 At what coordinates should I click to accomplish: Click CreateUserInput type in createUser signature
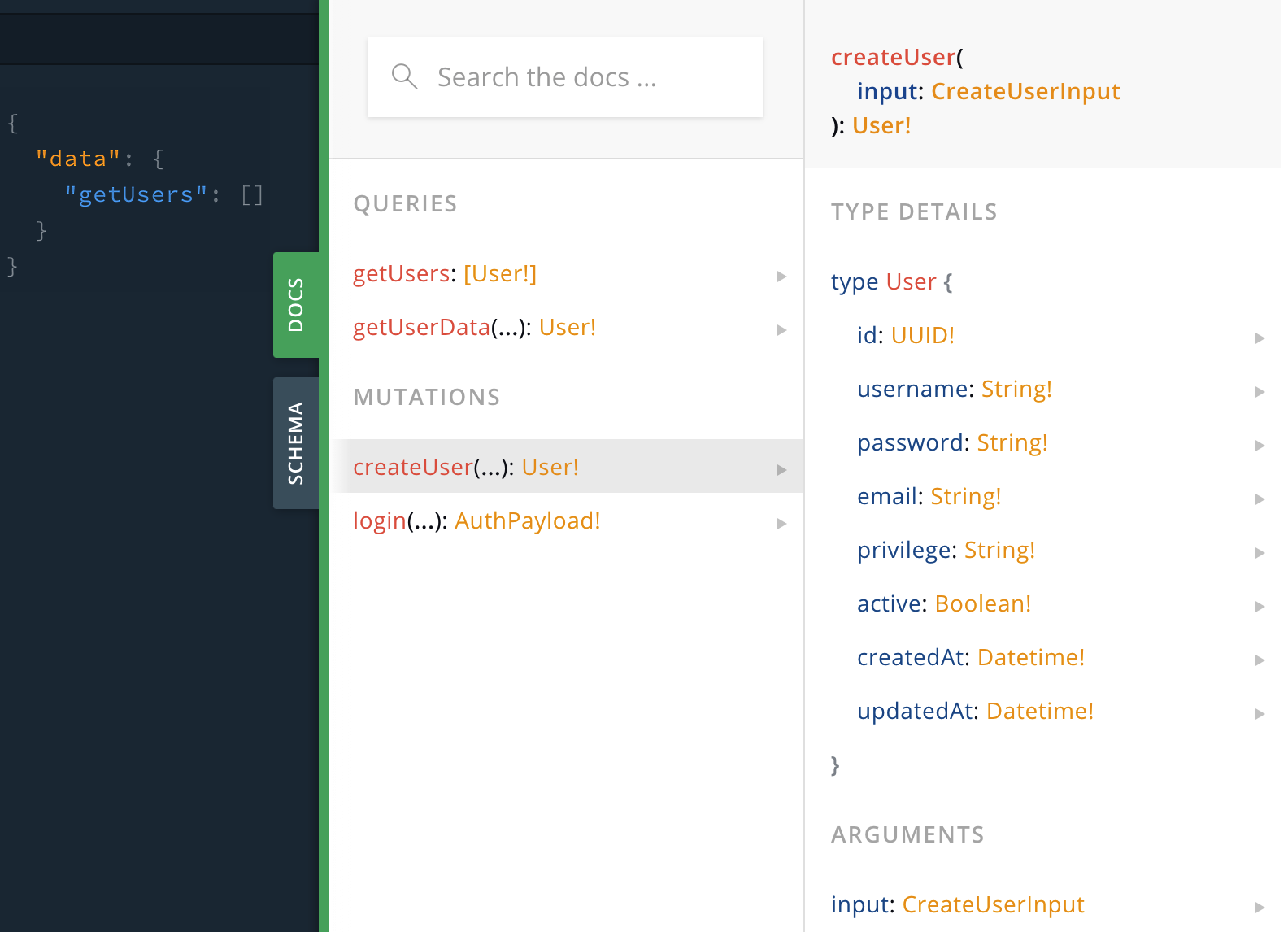coord(1025,92)
